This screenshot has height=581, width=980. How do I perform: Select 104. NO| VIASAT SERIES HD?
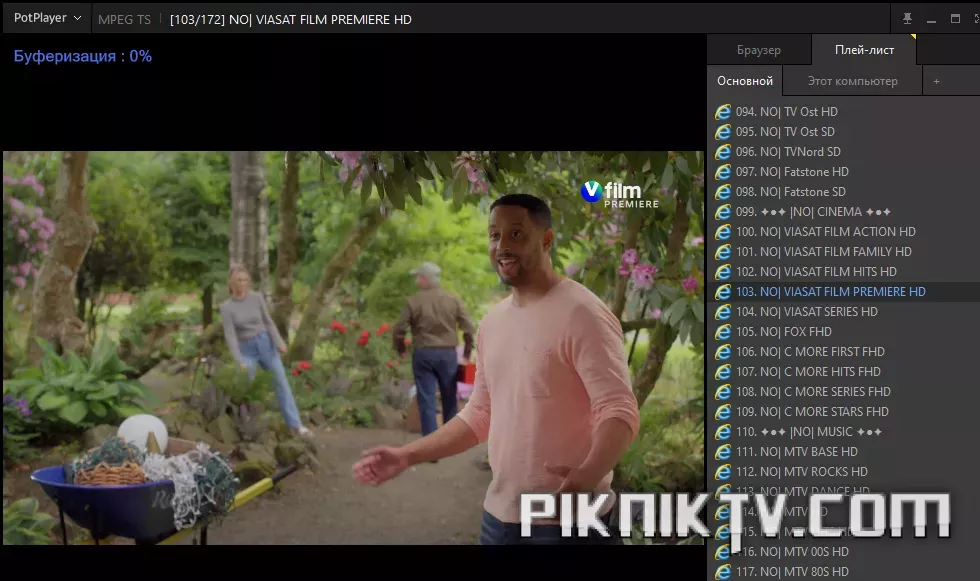(x=844, y=312)
